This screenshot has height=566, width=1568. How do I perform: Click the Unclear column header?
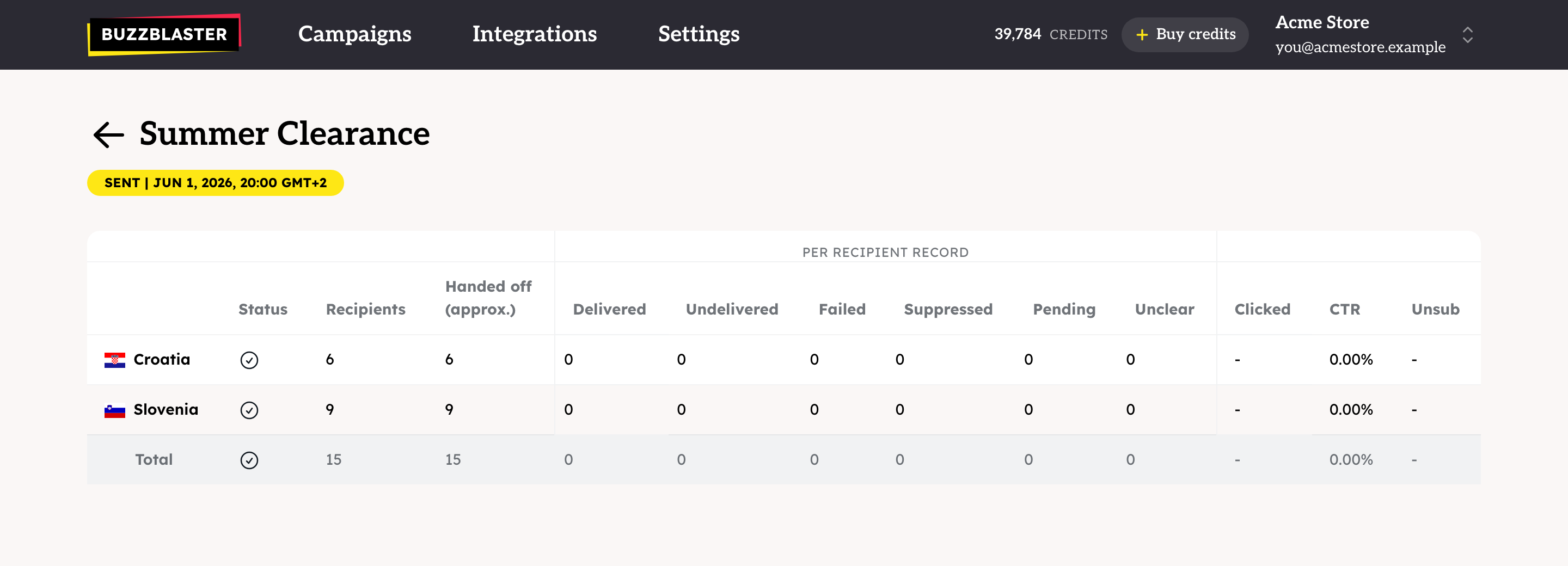point(1165,309)
